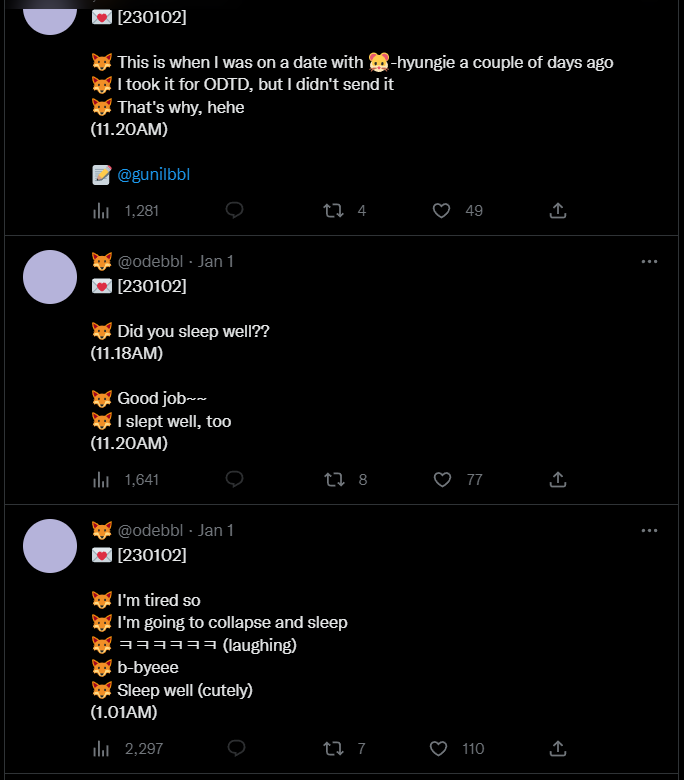Reply to the 'Good job~~' tweet
684x780 pixels.
click(234, 479)
